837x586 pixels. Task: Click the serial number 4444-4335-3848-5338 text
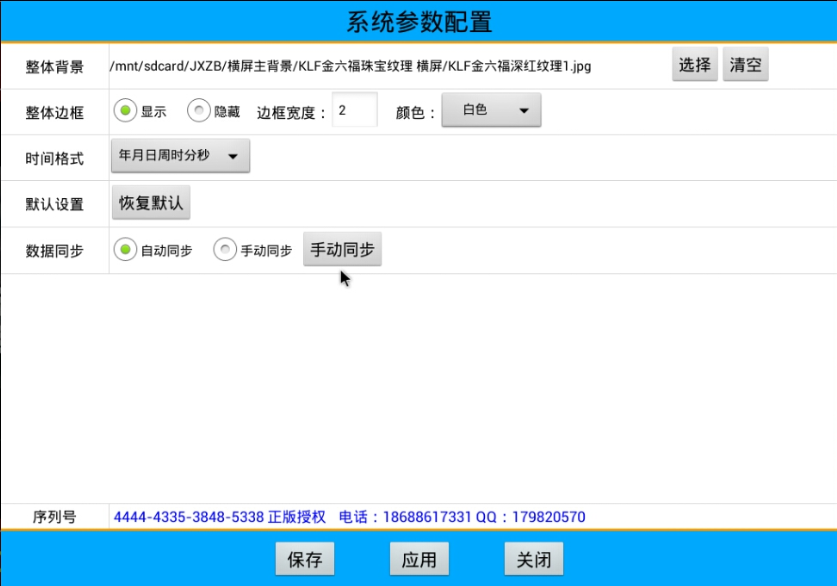189,517
